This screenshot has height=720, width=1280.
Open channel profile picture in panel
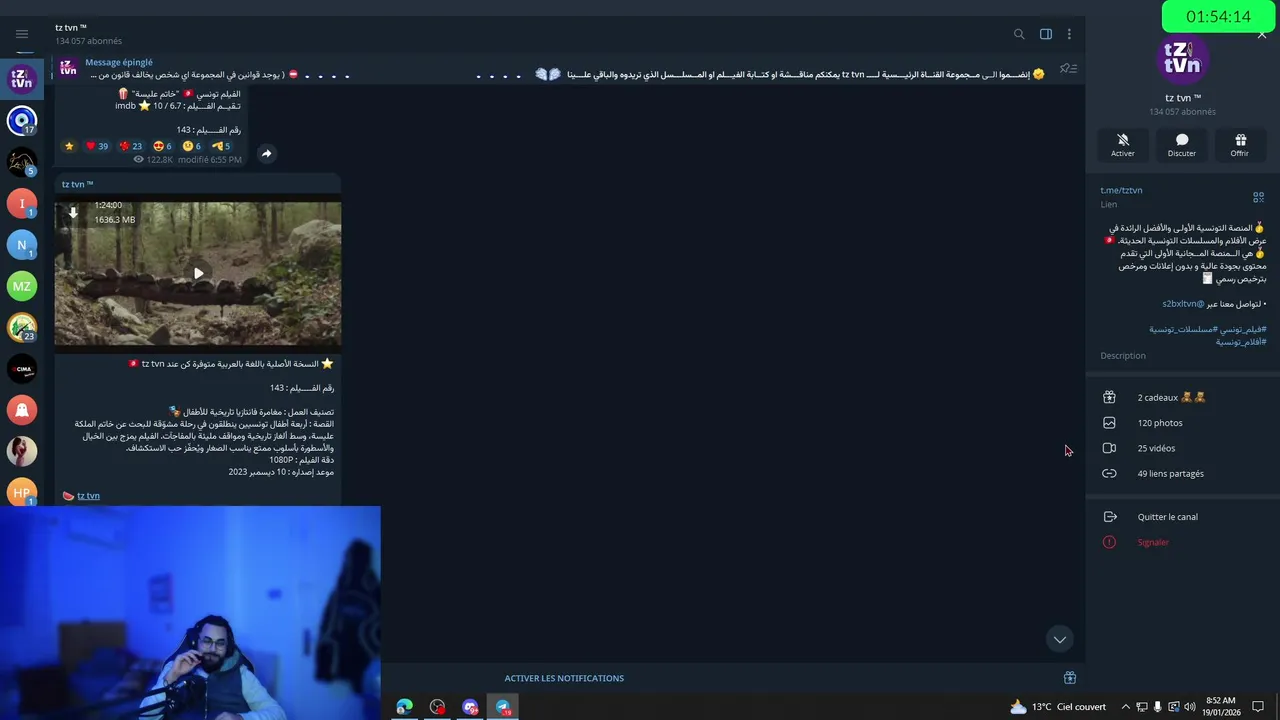tap(1183, 60)
